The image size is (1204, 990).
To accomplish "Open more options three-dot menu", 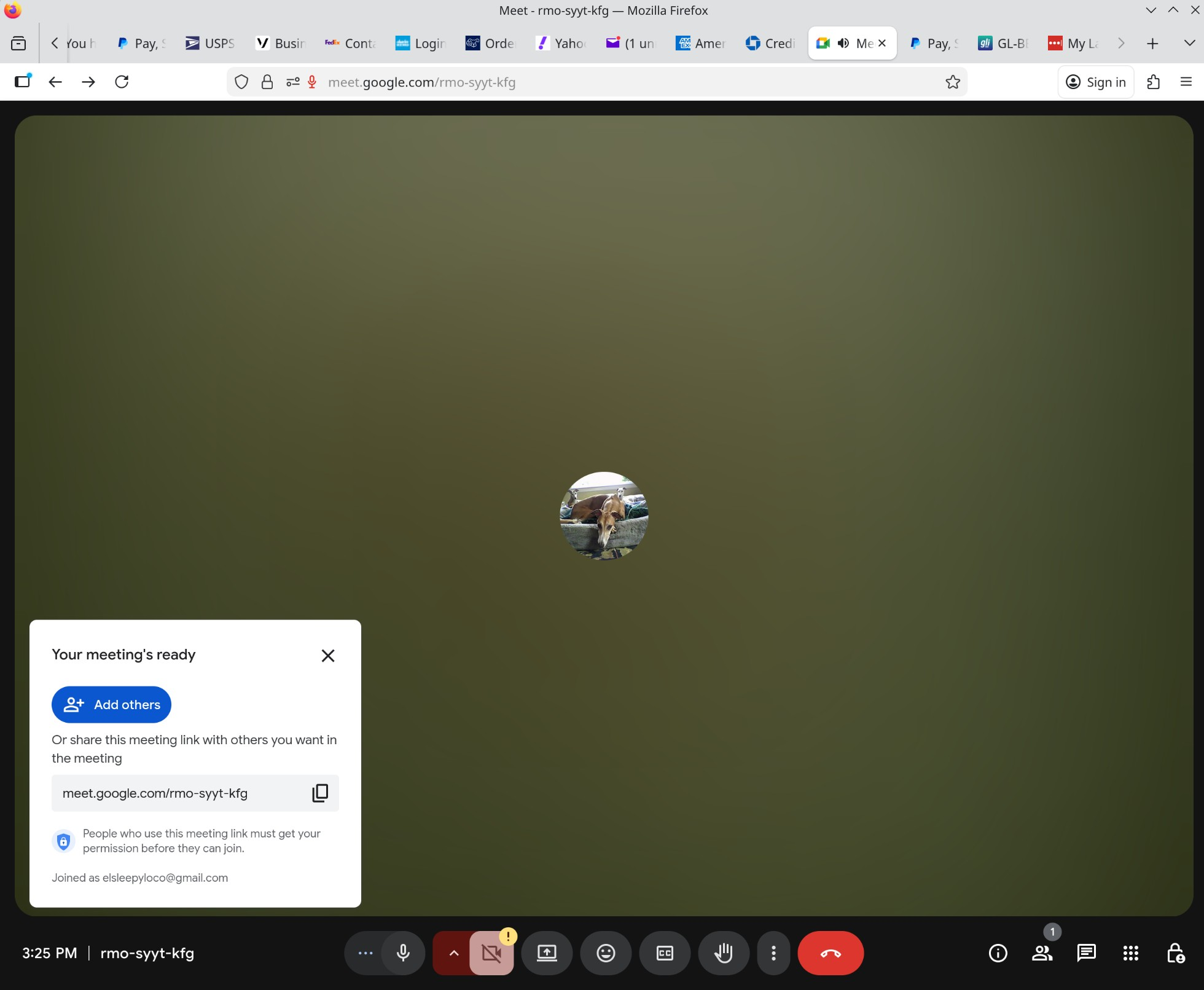I will [x=773, y=953].
